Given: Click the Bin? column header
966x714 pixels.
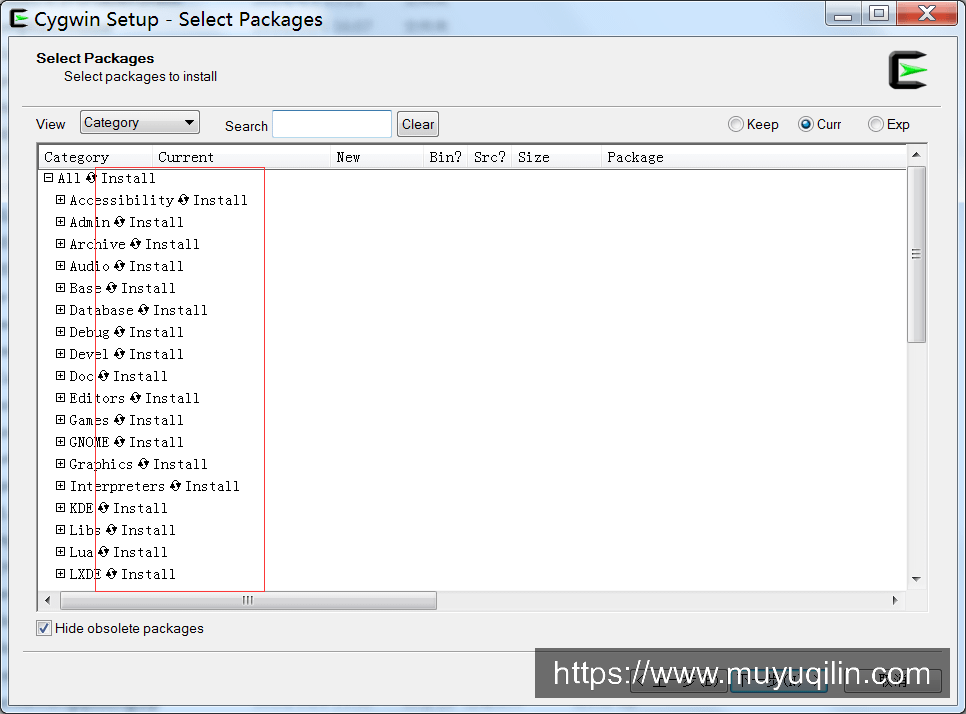Looking at the screenshot, I should (445, 157).
